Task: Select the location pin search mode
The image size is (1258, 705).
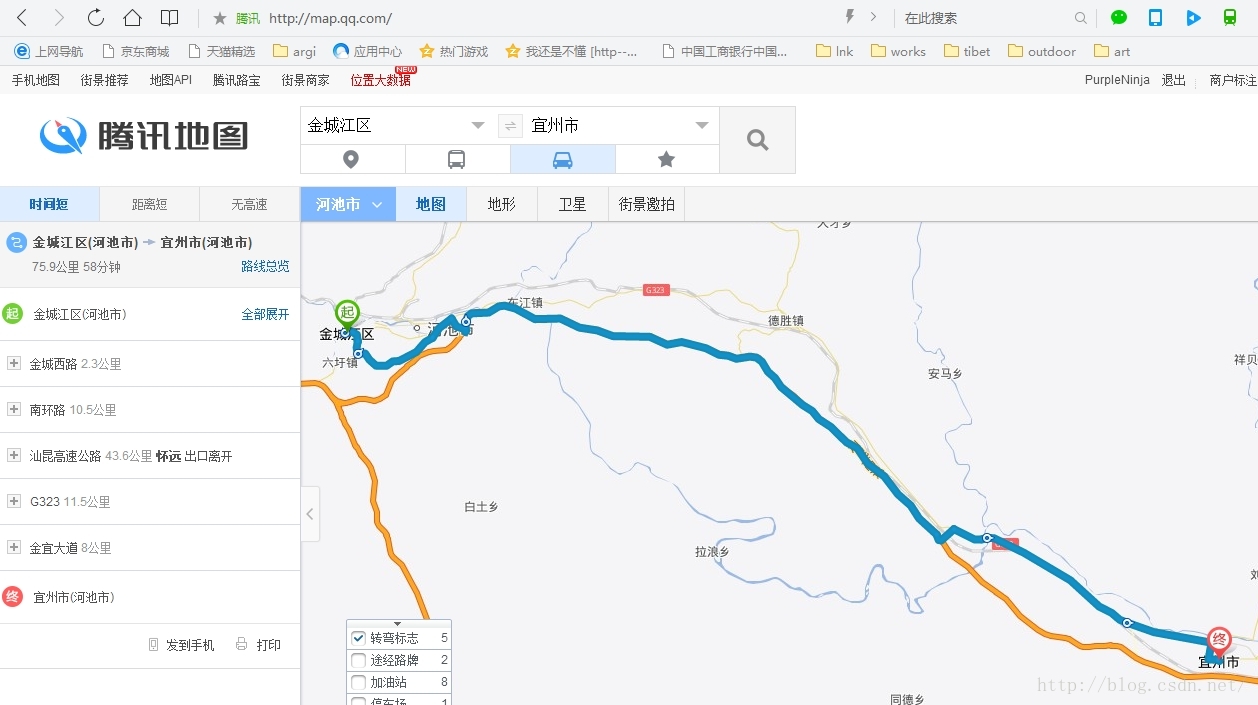Action: [352, 159]
